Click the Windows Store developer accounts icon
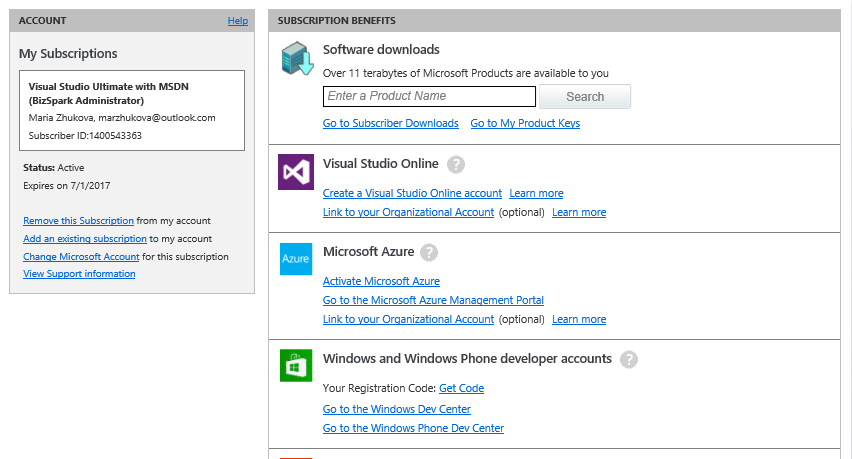This screenshot has width=852, height=459. coord(296,366)
